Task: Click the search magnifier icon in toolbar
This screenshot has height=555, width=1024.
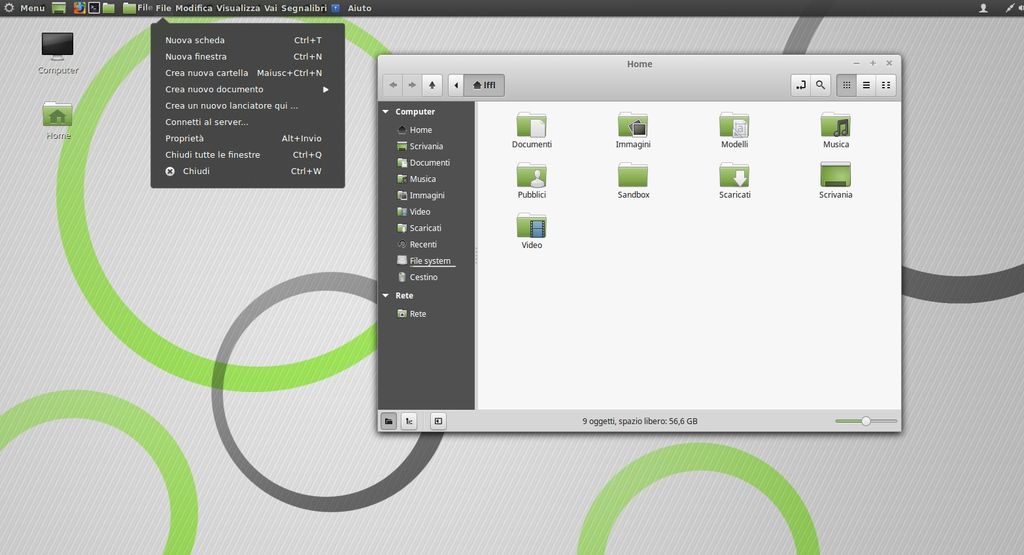Action: click(x=820, y=85)
